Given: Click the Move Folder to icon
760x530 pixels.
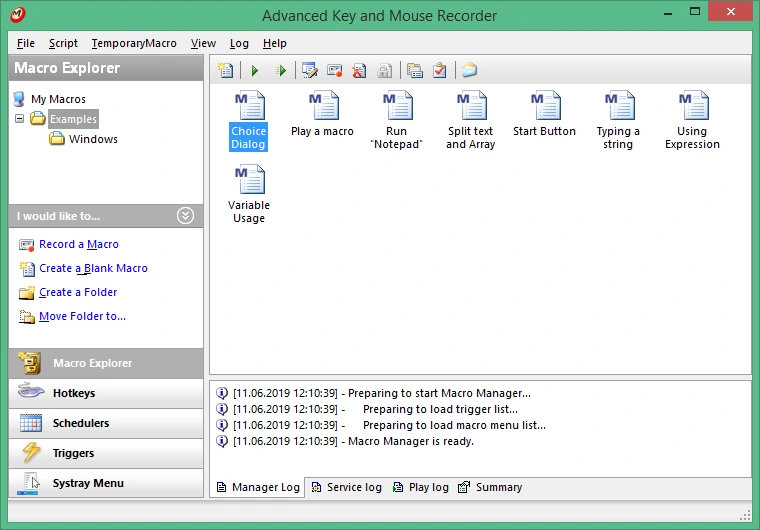Looking at the screenshot, I should [x=27, y=317].
